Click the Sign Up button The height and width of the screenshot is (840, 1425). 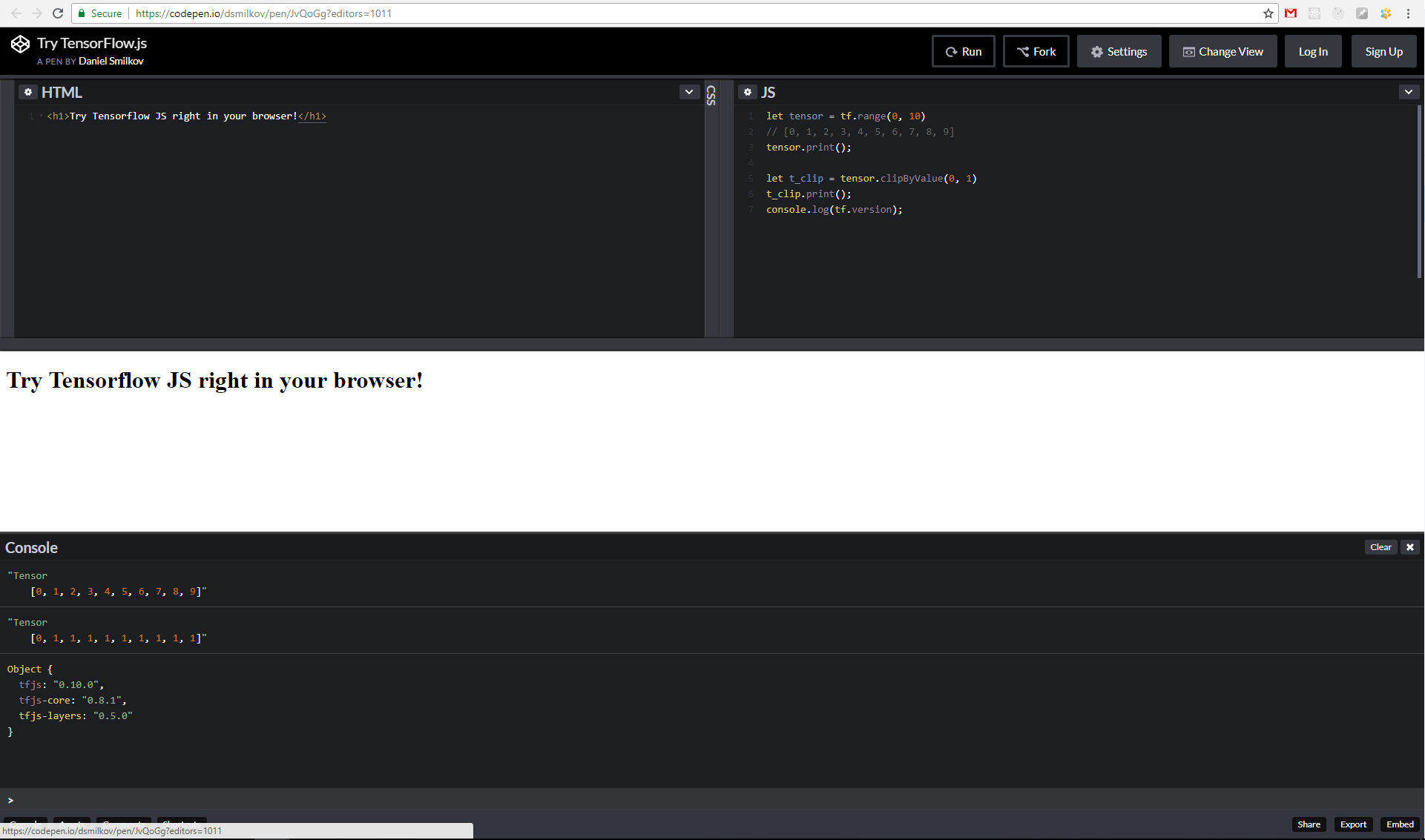[1384, 52]
